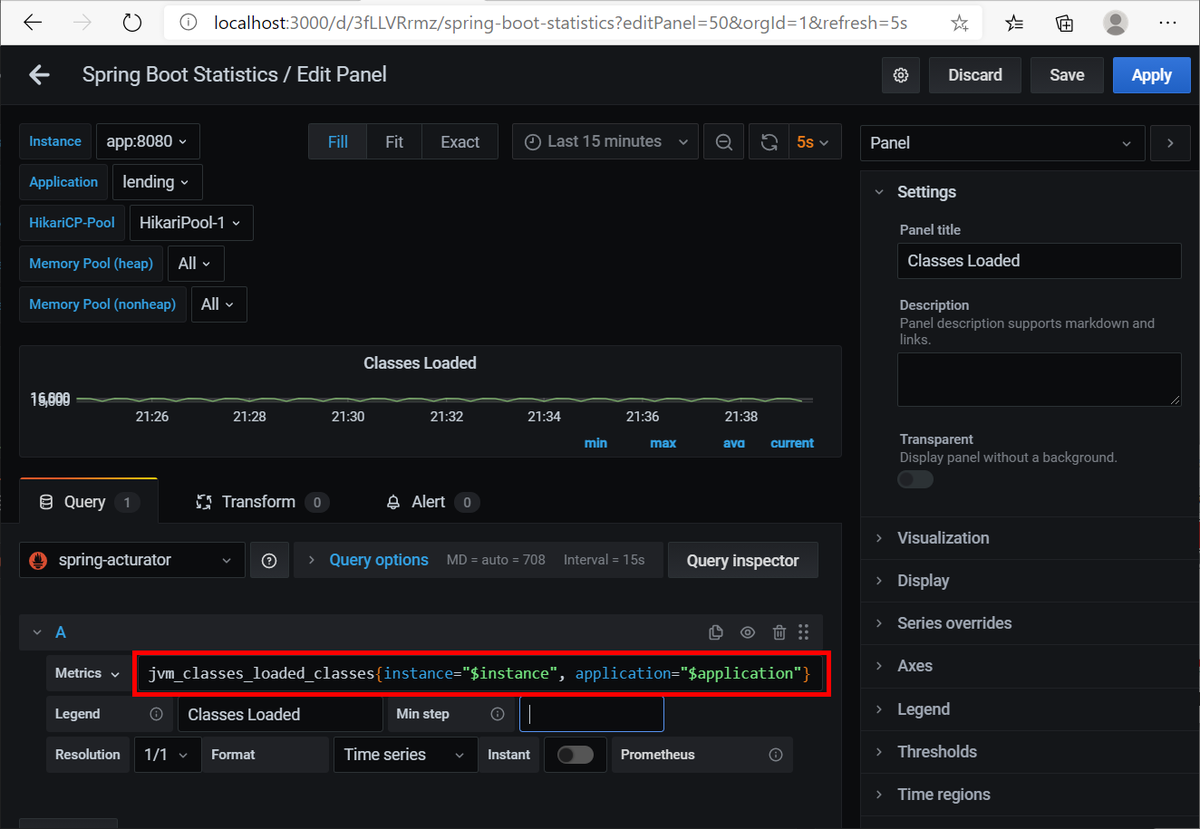1200x829 pixels.
Task: Duplicate query A with the copy icon
Action: pos(715,632)
